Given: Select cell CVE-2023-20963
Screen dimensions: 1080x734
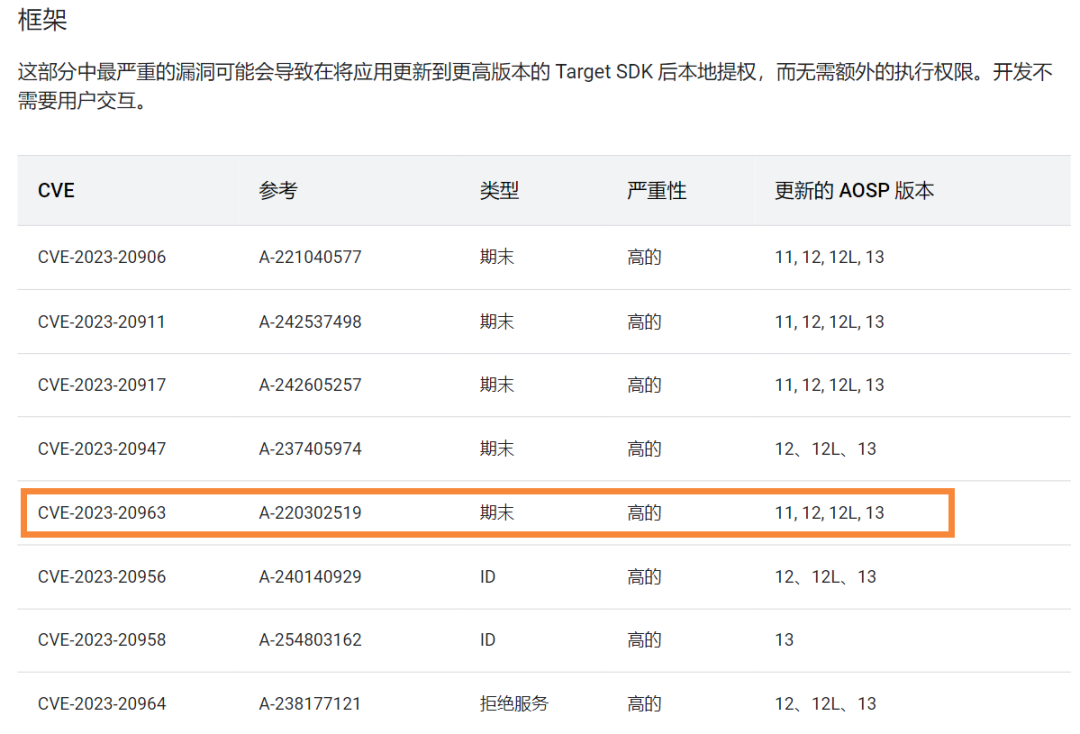Looking at the screenshot, I should pyautogui.click(x=102, y=513).
